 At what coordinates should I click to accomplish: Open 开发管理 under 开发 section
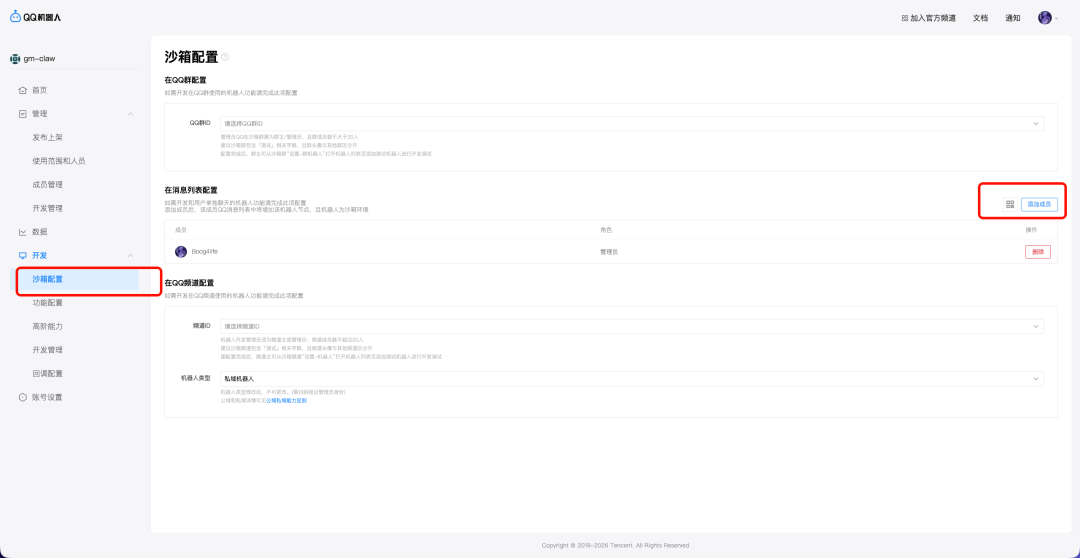tap(48, 350)
